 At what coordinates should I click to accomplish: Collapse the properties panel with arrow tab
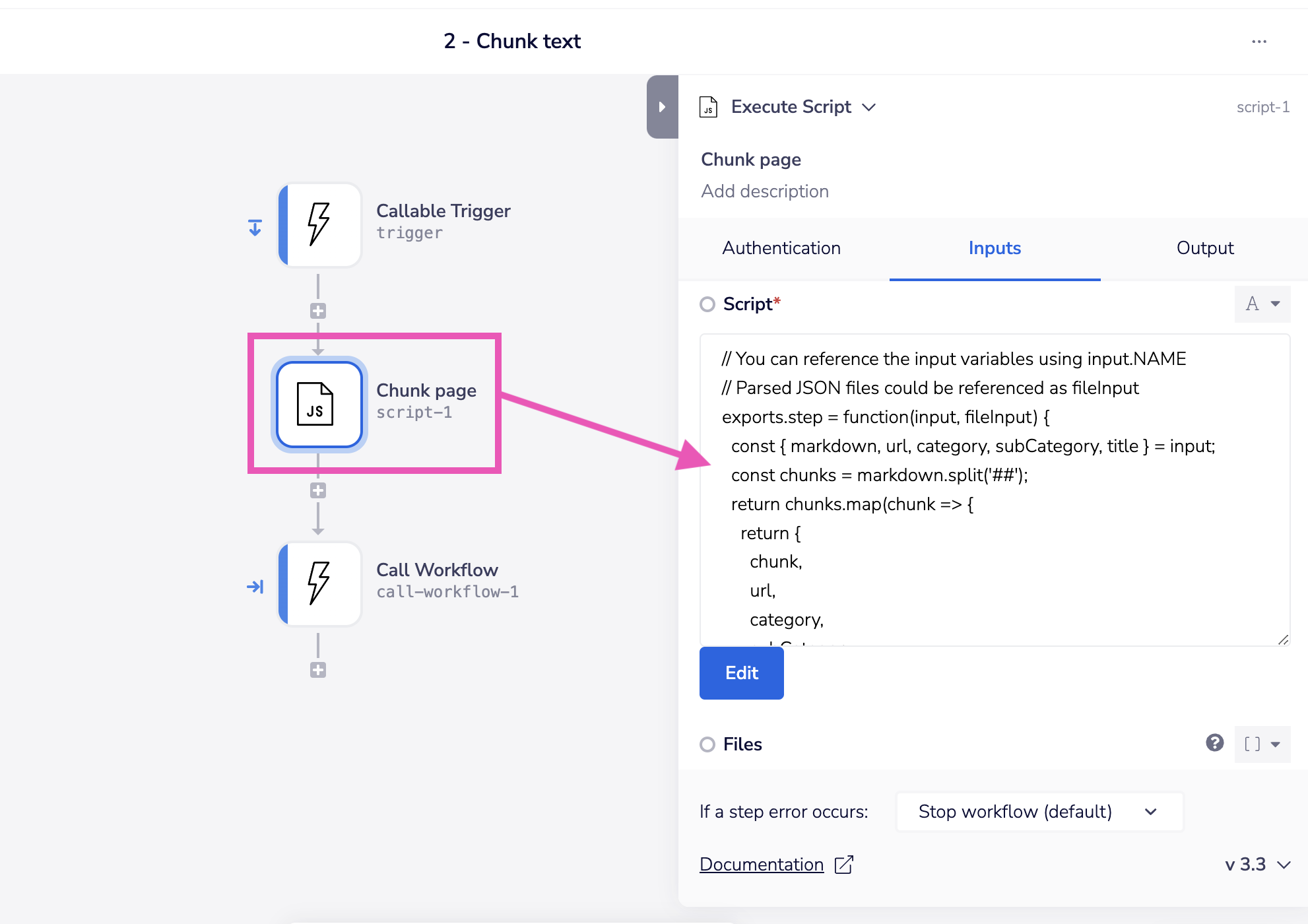(663, 106)
